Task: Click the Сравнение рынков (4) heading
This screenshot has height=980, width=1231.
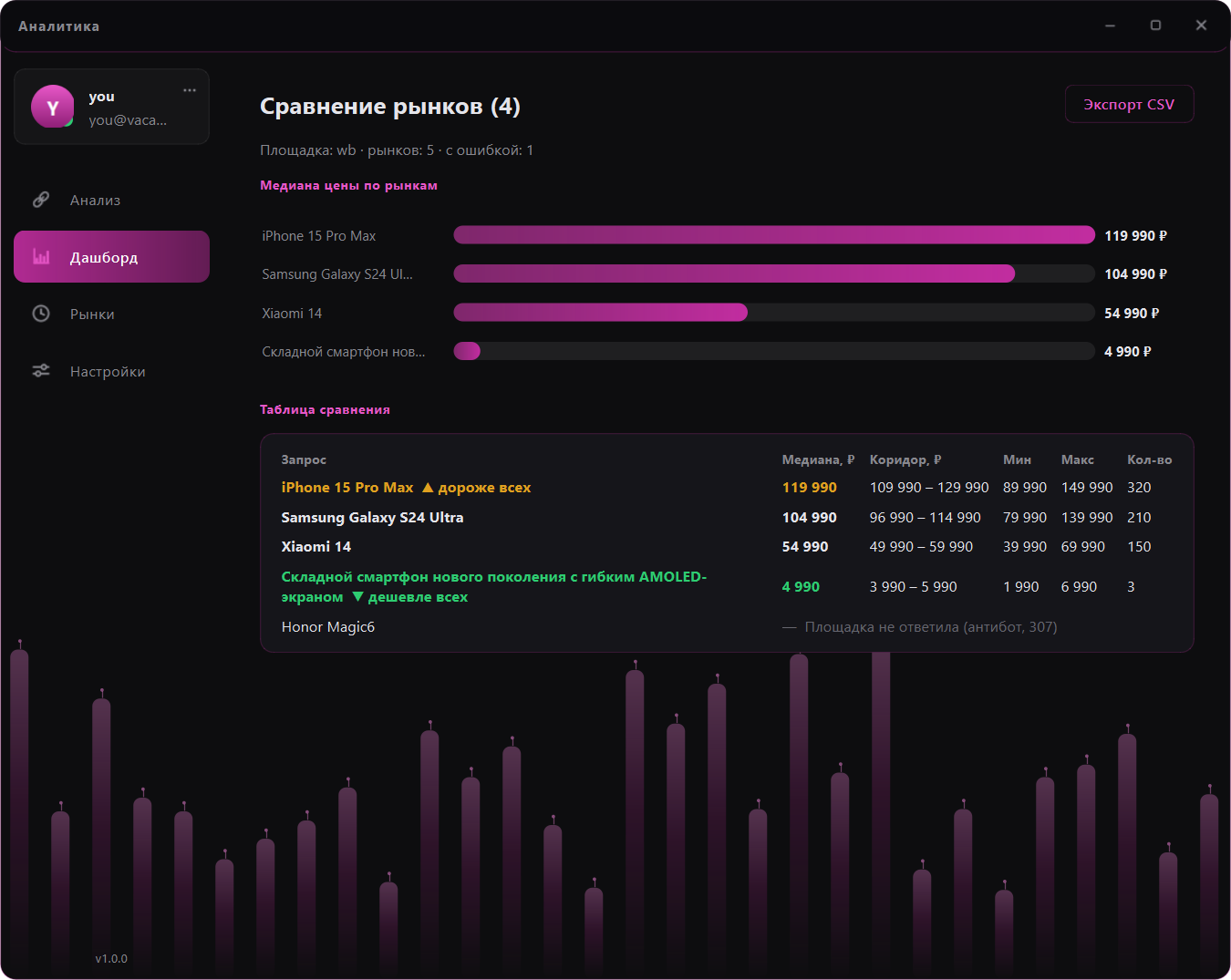Action: tap(390, 107)
